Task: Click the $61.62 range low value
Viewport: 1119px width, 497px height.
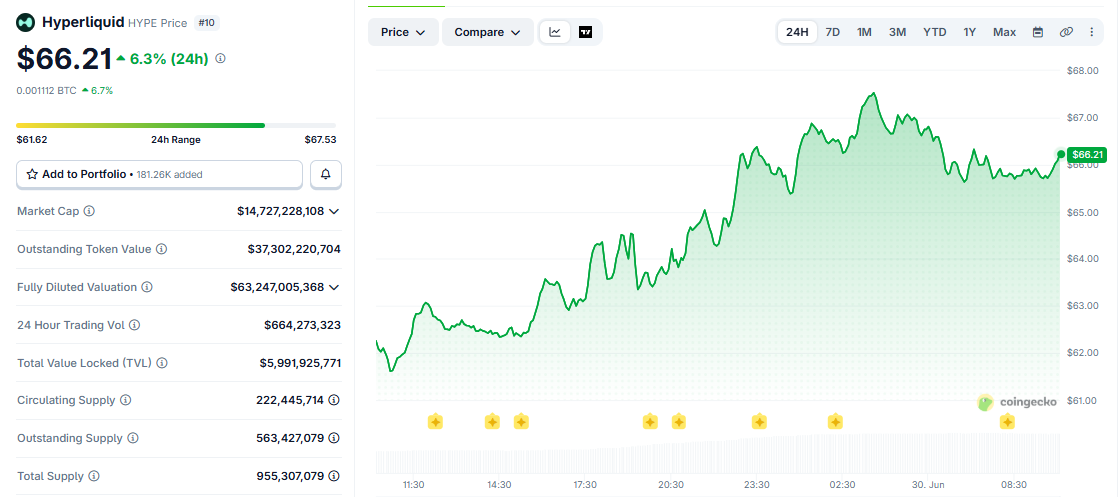Action: point(31,140)
